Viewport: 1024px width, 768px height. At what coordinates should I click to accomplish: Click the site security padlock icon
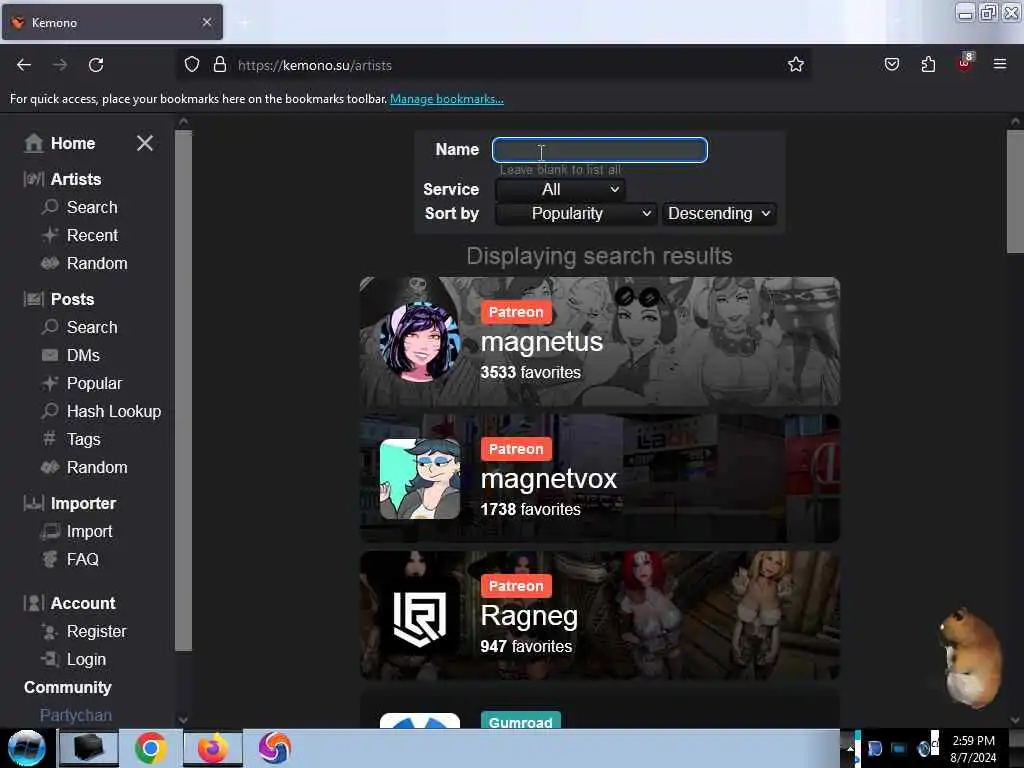(x=220, y=65)
